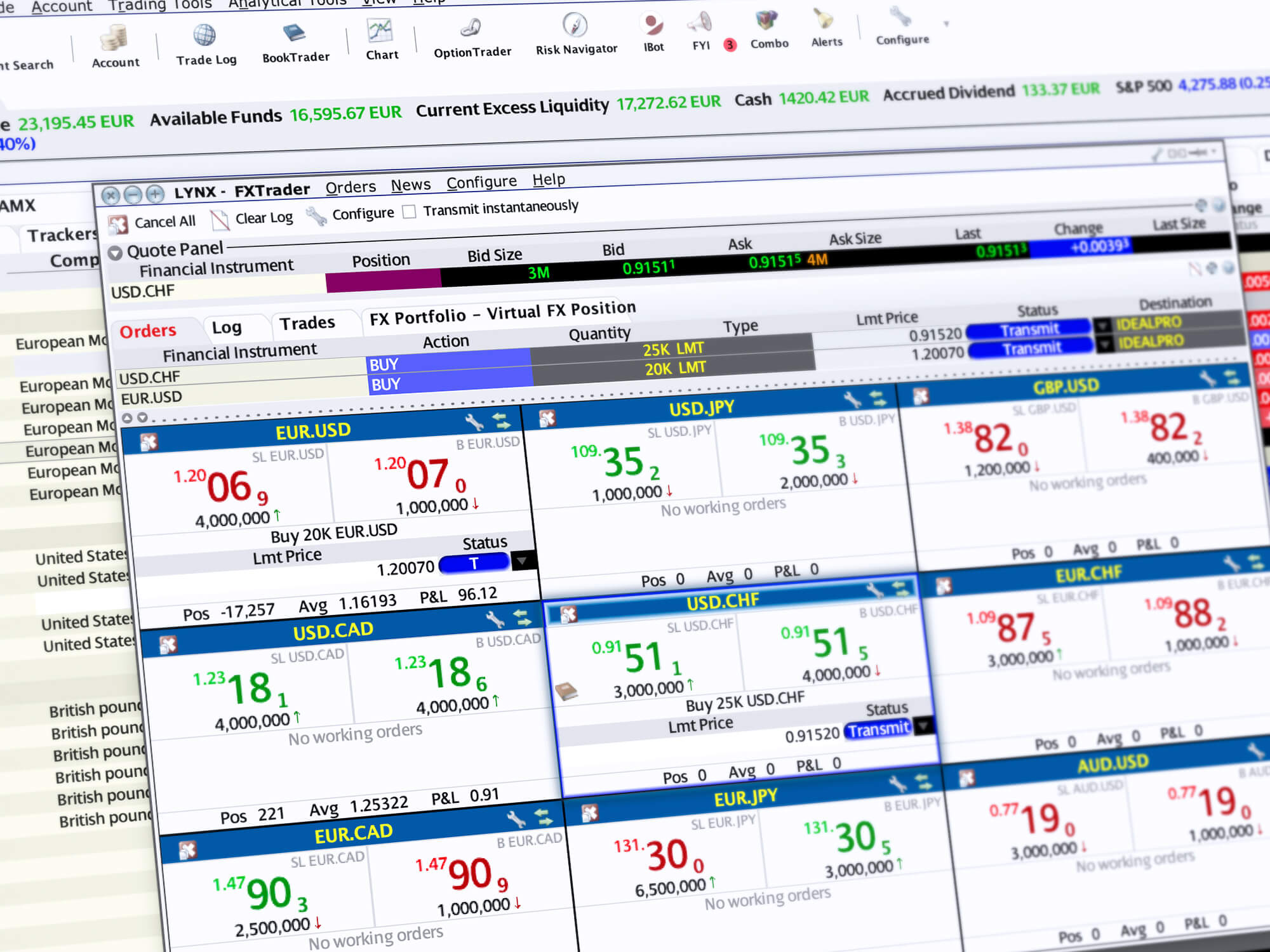Open Destination dropdown for the EUR.USD order
The image size is (1270, 952).
pos(1104,345)
